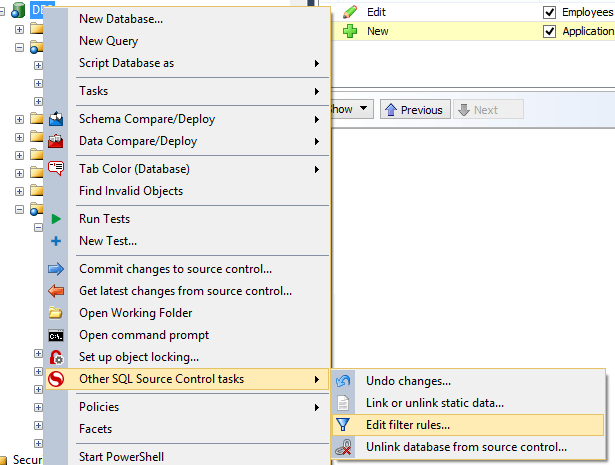615x465 pixels.
Task: Click the Set up object locking icon
Action: click(x=56, y=357)
